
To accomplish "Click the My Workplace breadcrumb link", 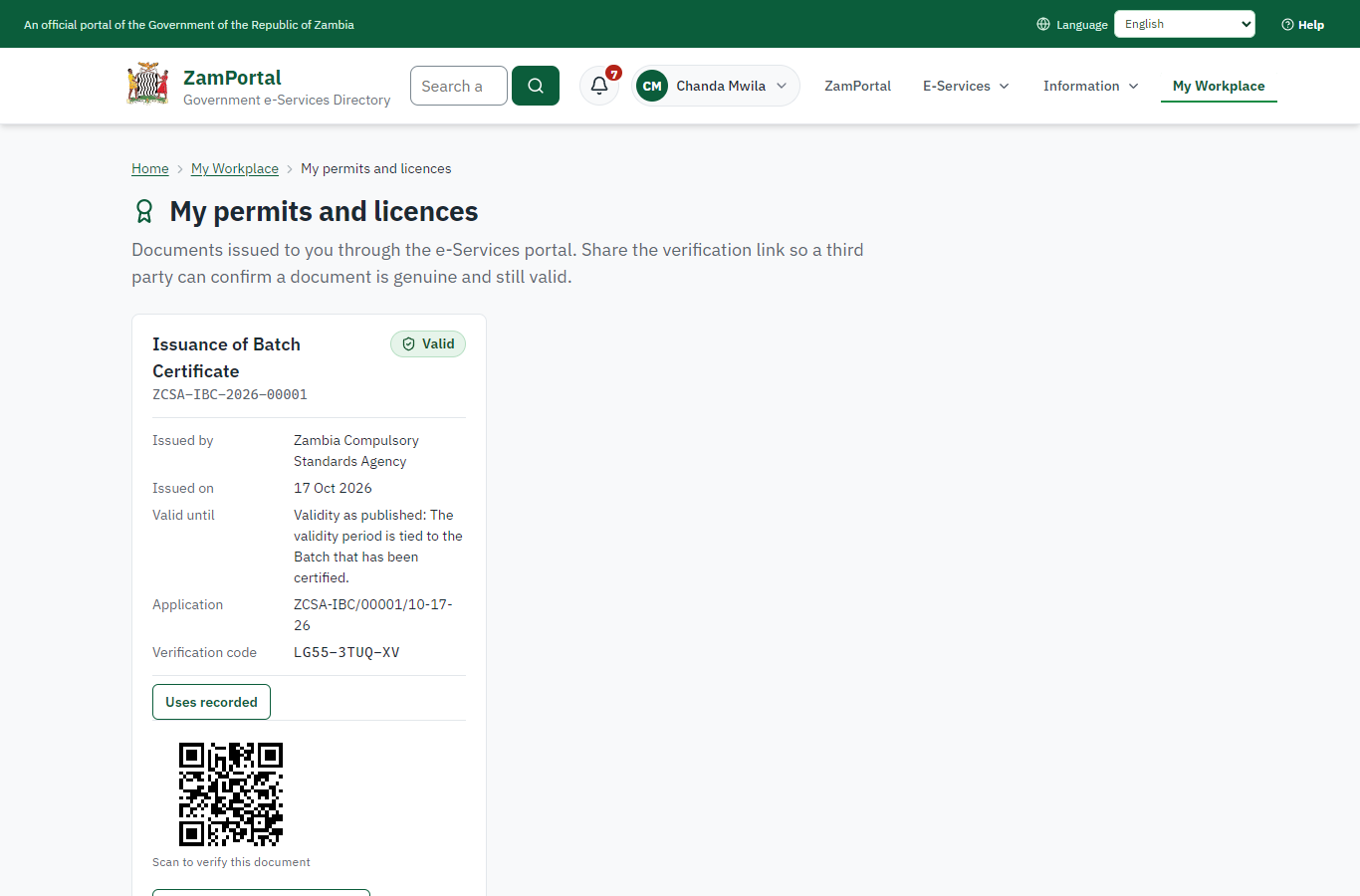I will pos(235,168).
